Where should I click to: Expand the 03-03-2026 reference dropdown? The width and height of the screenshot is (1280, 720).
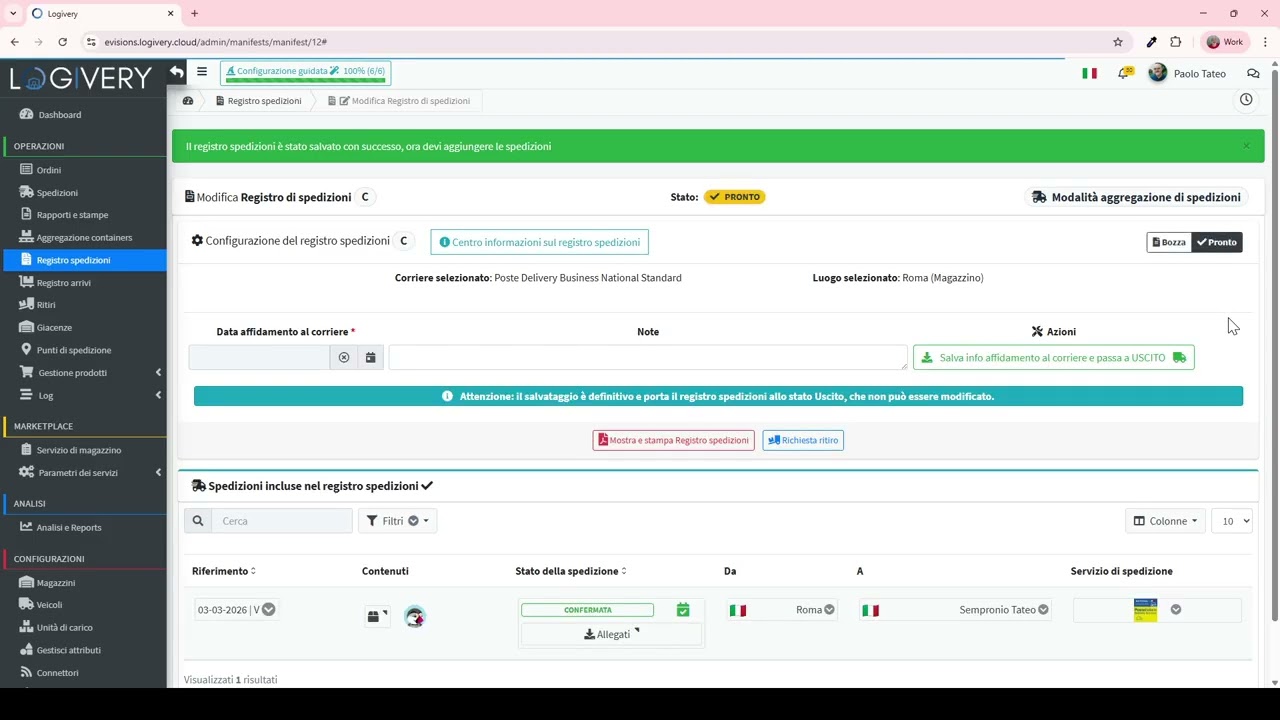click(x=268, y=610)
